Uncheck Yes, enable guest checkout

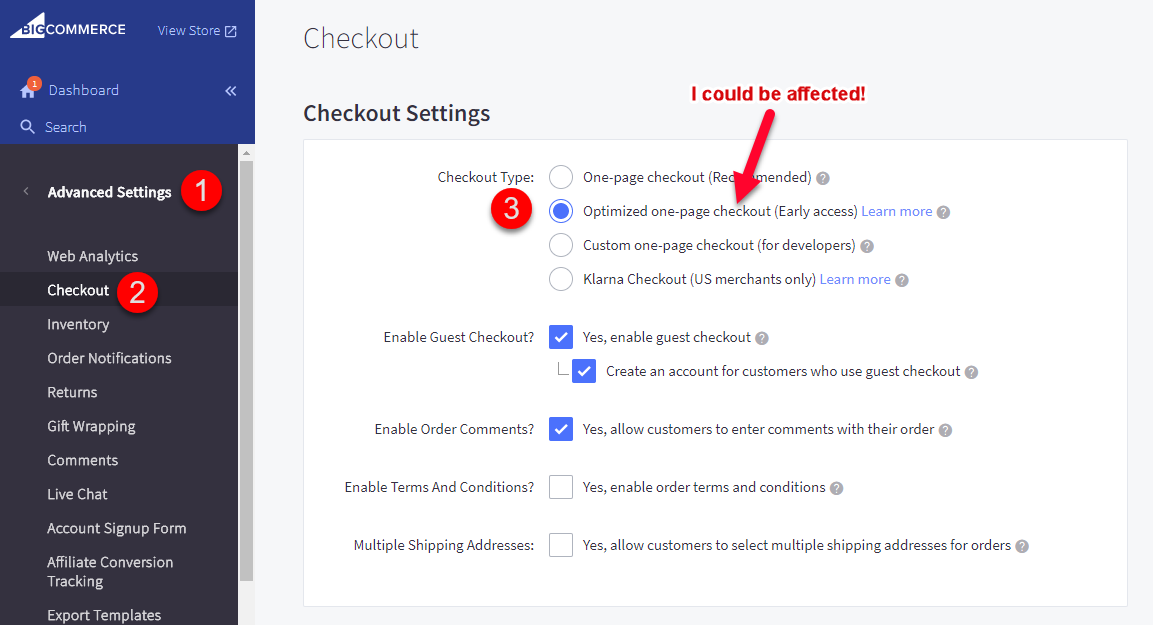pyautogui.click(x=561, y=337)
